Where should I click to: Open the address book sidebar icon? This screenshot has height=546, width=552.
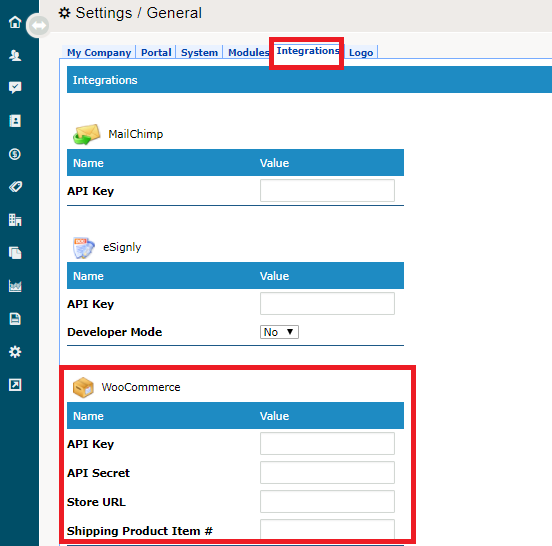15,121
